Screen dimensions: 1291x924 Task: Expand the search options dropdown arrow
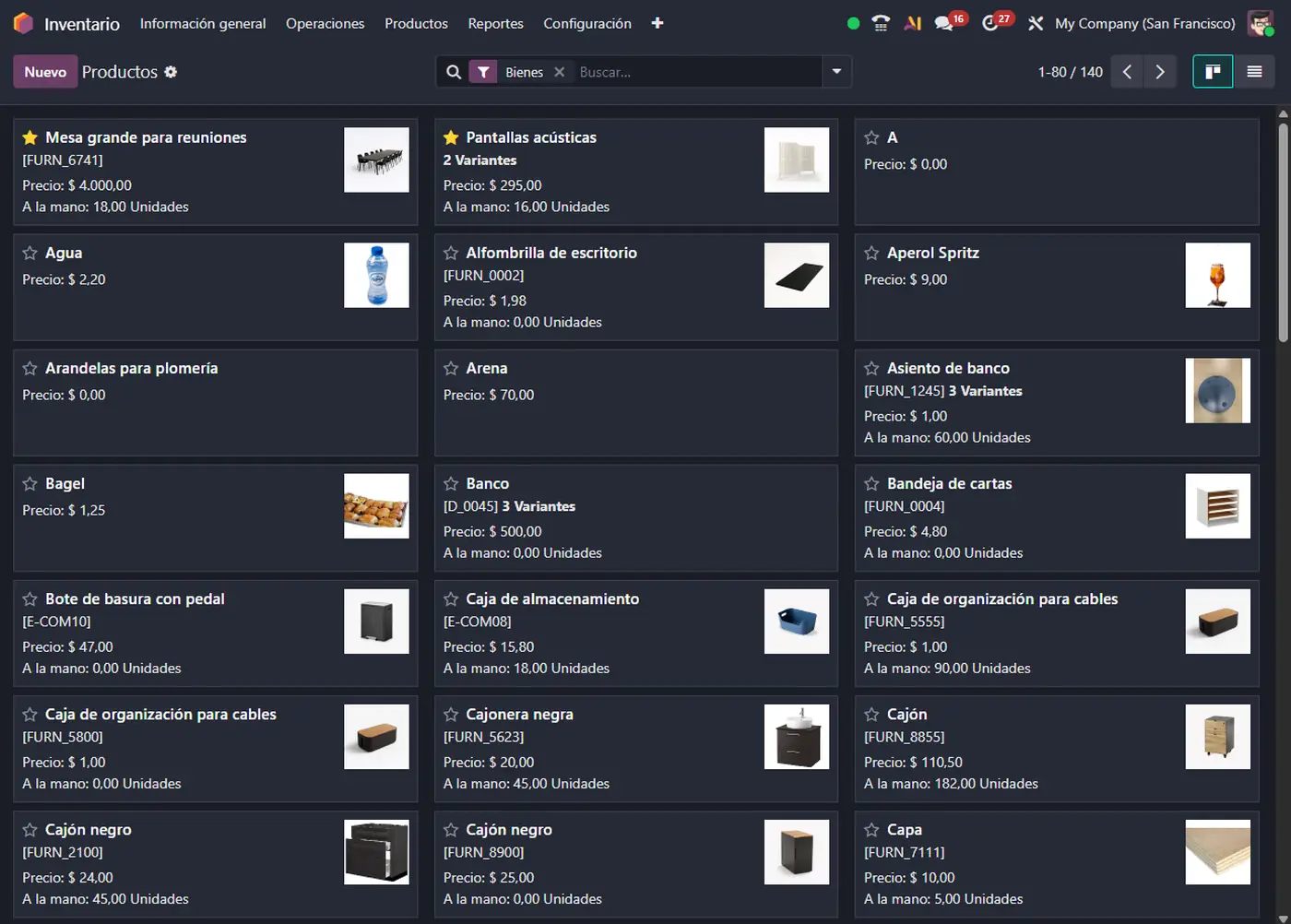836,72
